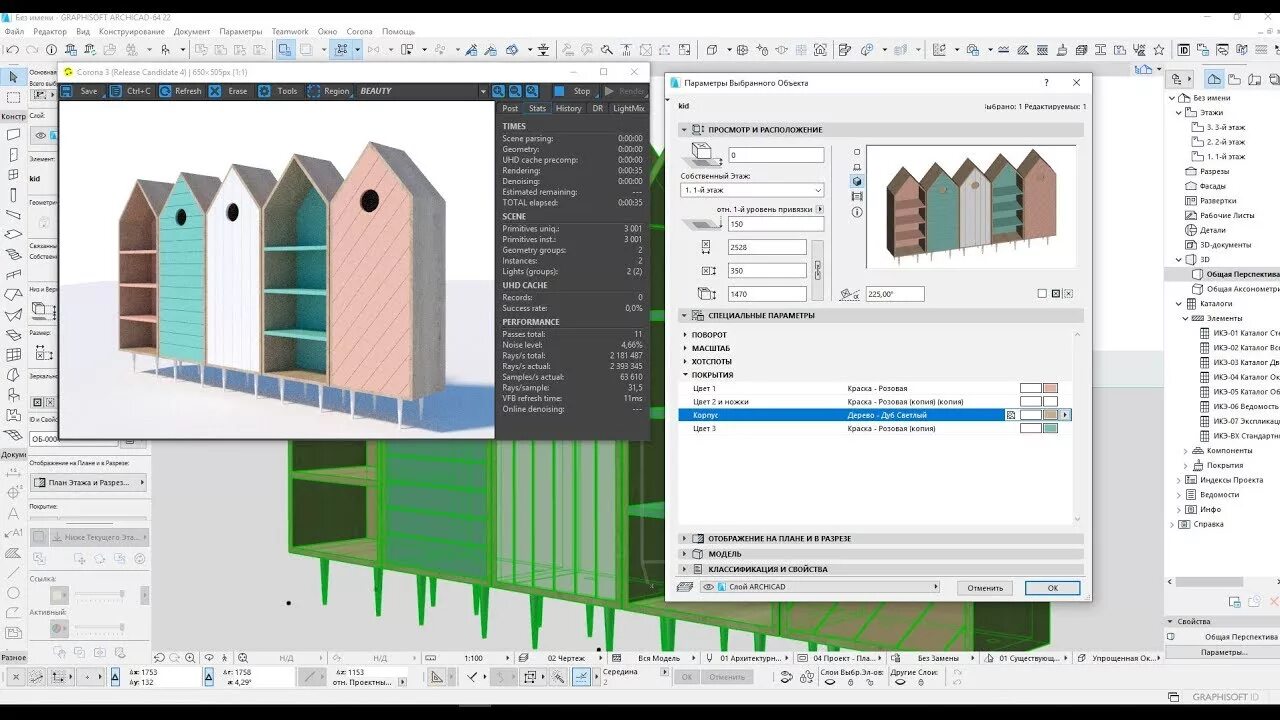
Task: Switch to LightMix tab in Corona
Action: pos(629,108)
